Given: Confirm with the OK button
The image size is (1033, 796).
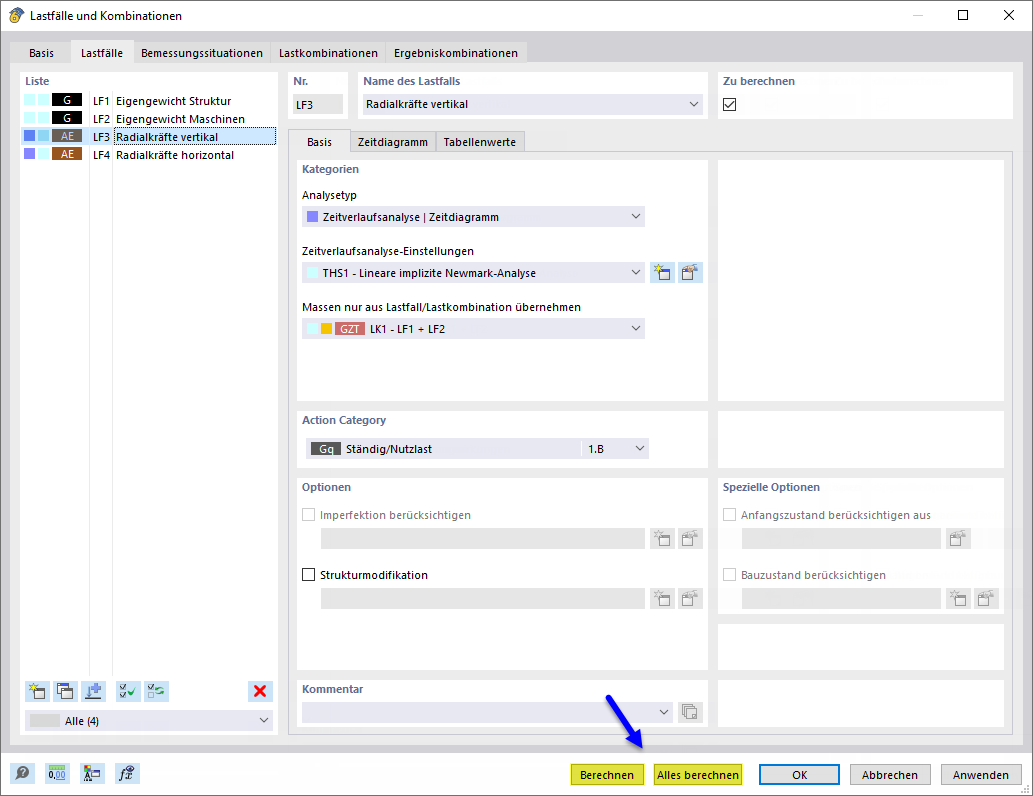Looking at the screenshot, I should coord(799,775).
